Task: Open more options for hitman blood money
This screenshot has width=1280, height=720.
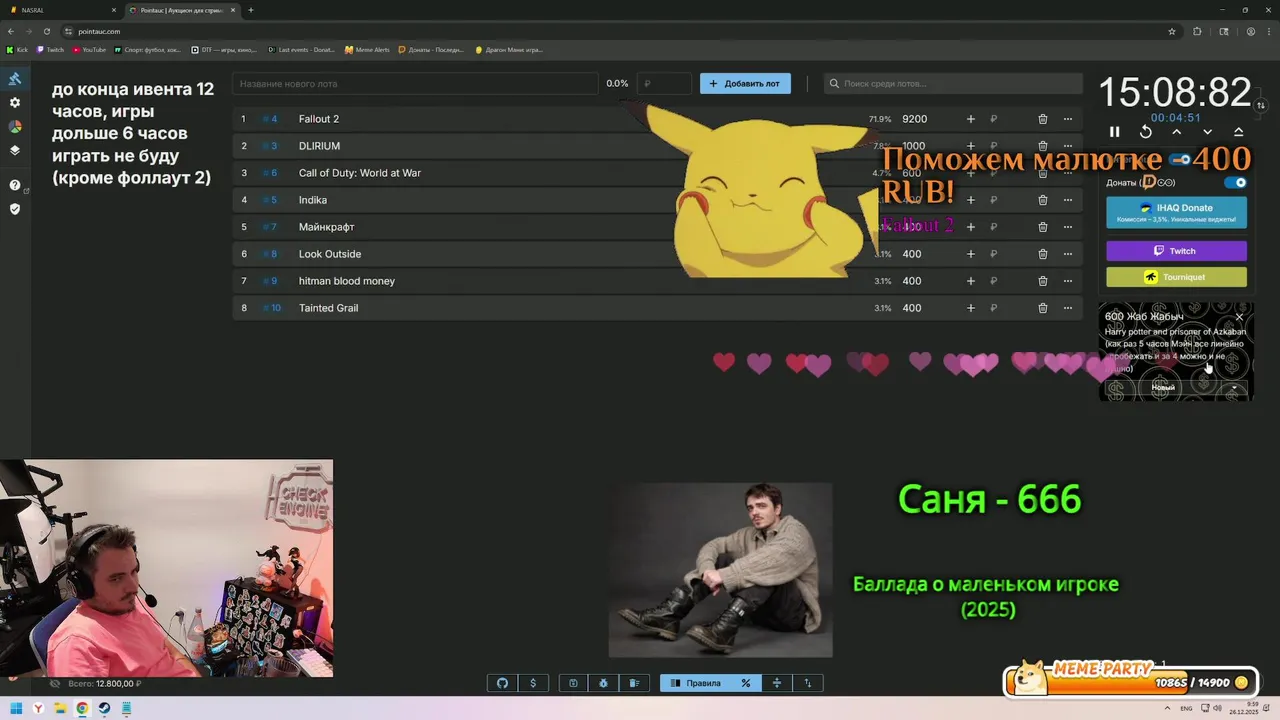Action: (x=1068, y=281)
